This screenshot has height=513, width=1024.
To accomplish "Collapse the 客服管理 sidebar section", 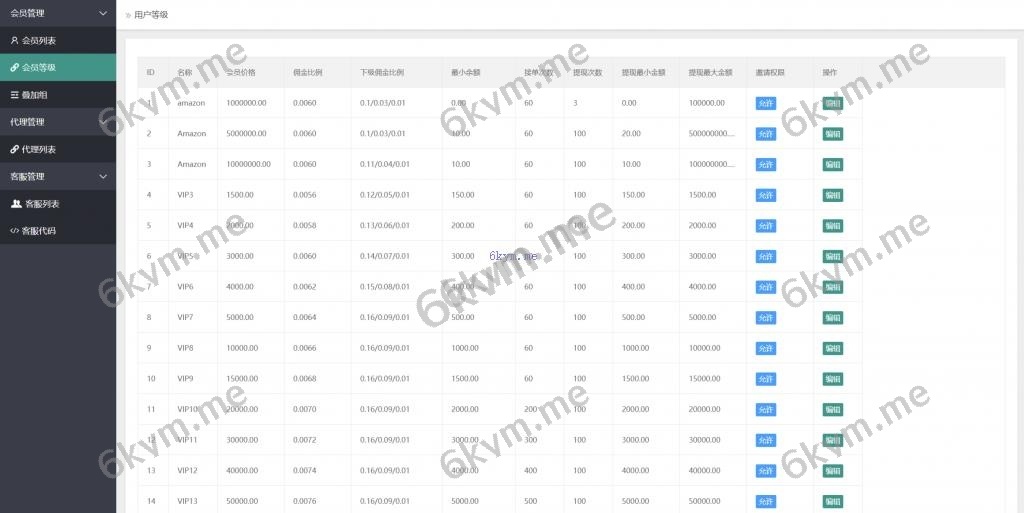I will [103, 177].
